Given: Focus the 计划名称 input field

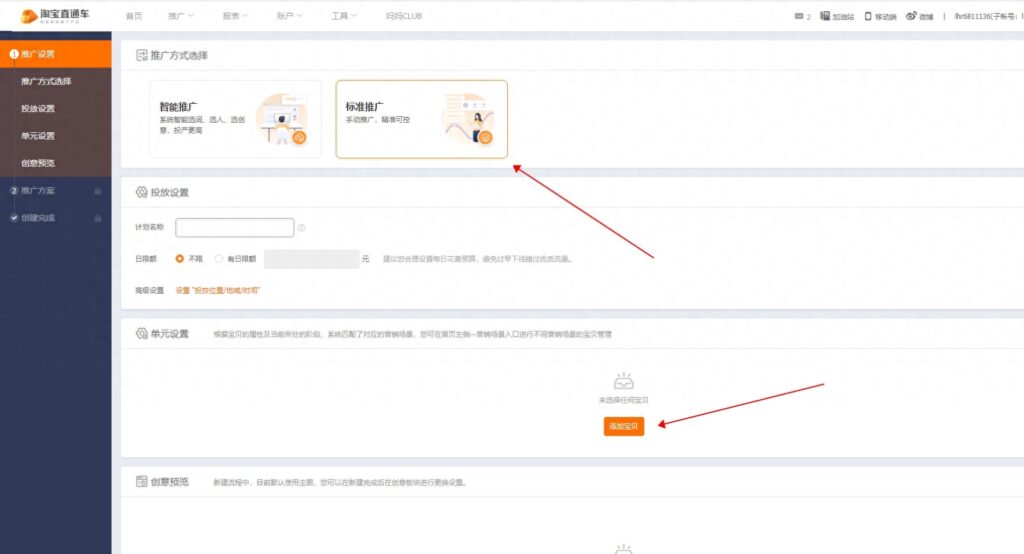Looking at the screenshot, I should pyautogui.click(x=234, y=227).
